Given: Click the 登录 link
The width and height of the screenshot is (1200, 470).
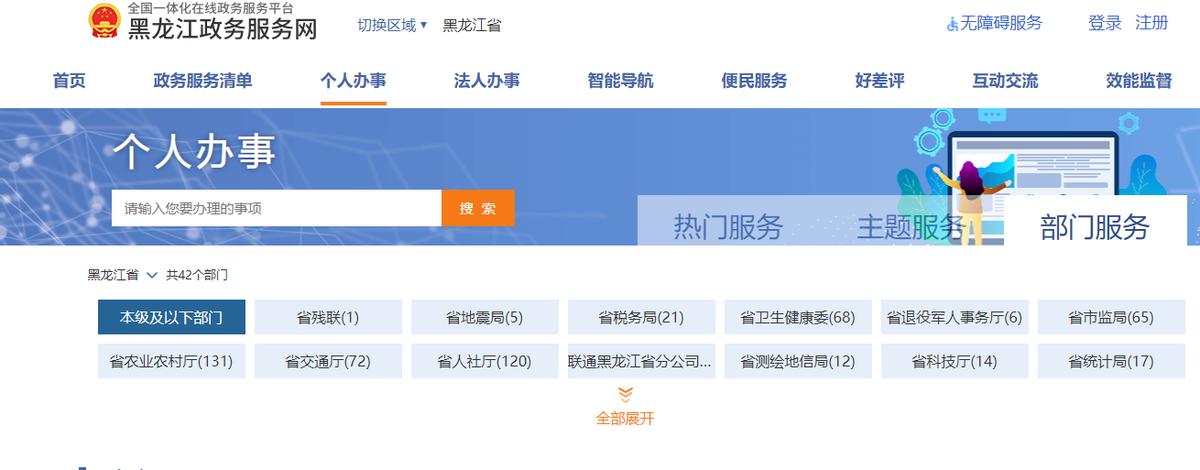Looking at the screenshot, I should coord(1105,23).
